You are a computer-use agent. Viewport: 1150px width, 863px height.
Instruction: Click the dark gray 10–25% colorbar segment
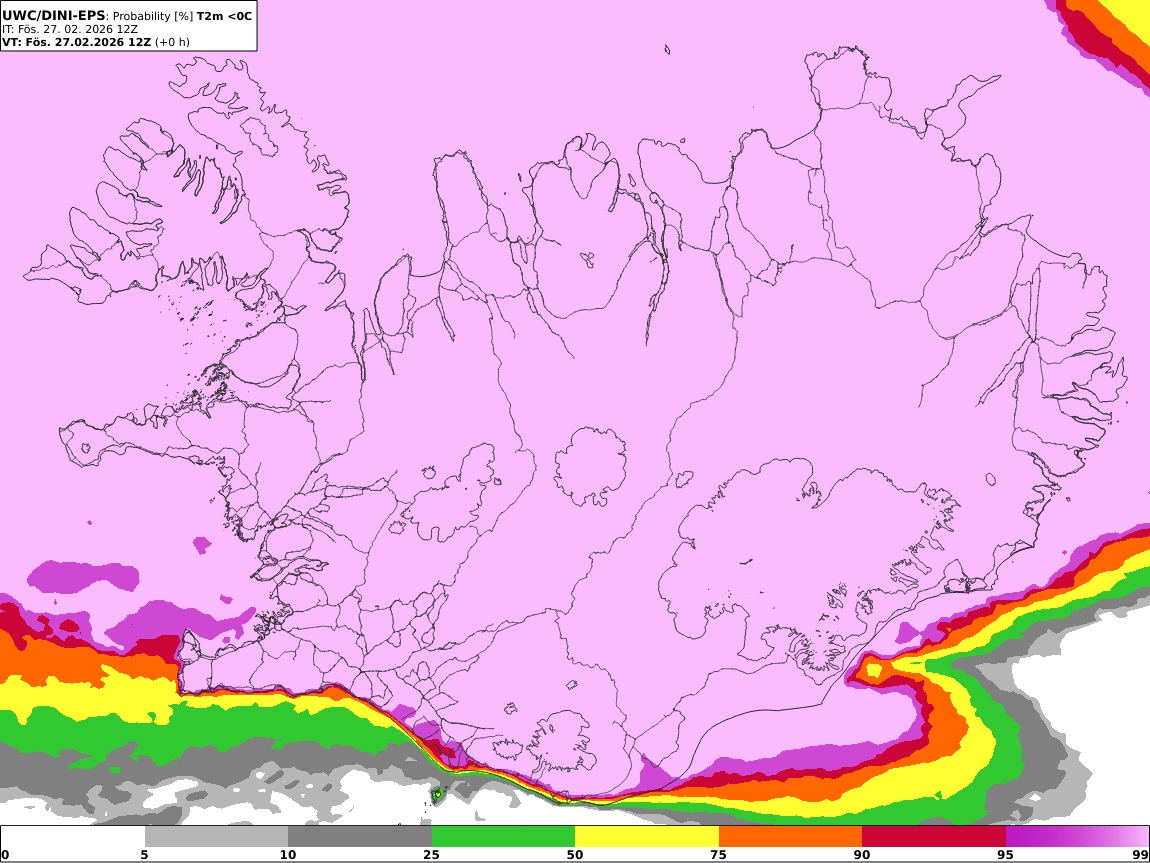(x=360, y=837)
